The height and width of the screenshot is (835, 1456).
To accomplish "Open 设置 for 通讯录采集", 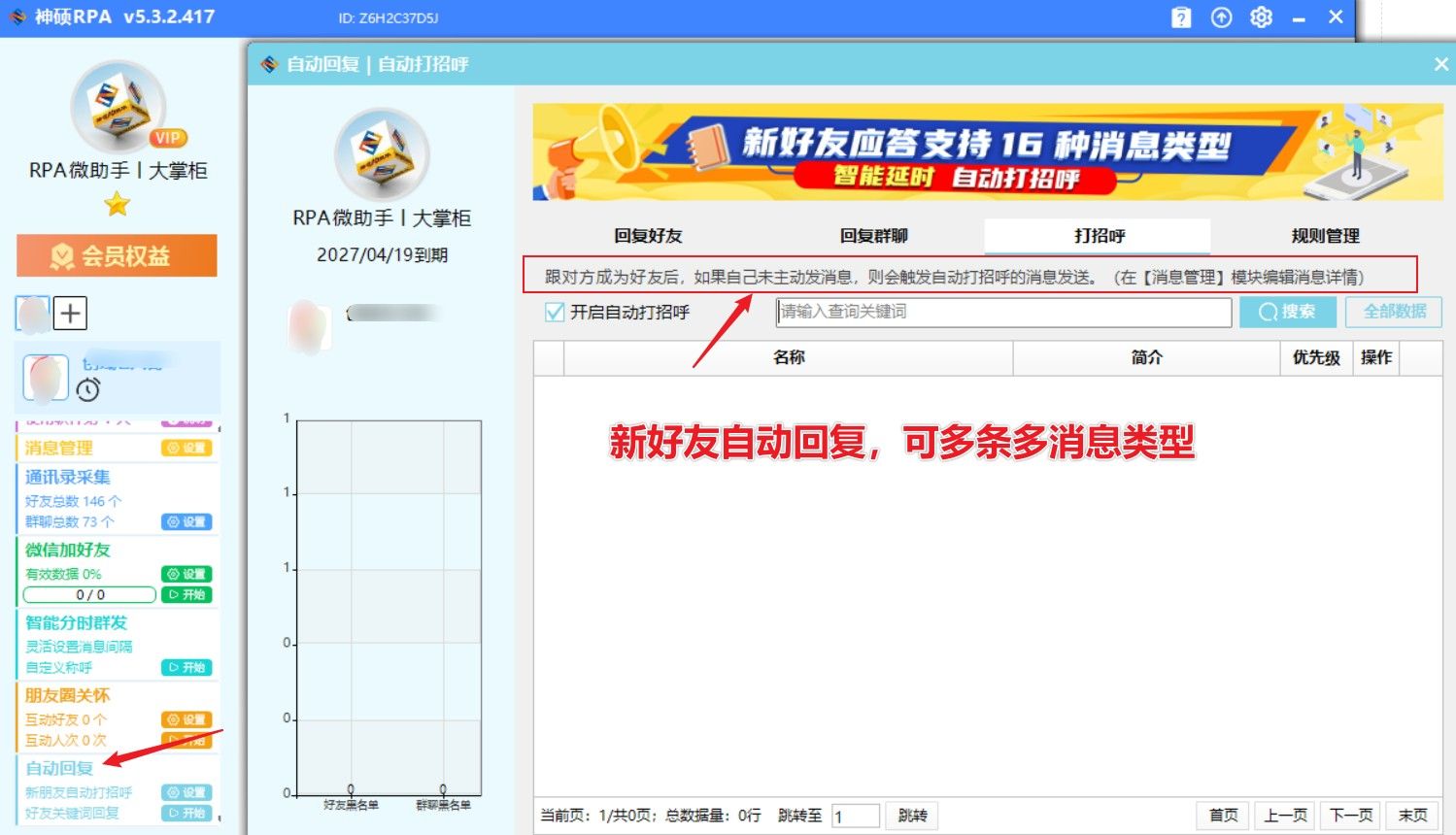I will 186,522.
